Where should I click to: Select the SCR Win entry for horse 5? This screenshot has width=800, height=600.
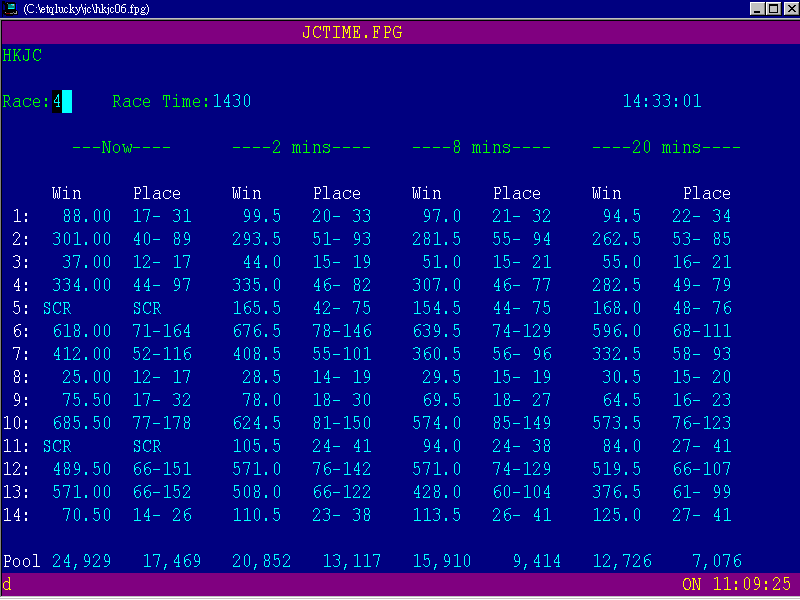57,308
